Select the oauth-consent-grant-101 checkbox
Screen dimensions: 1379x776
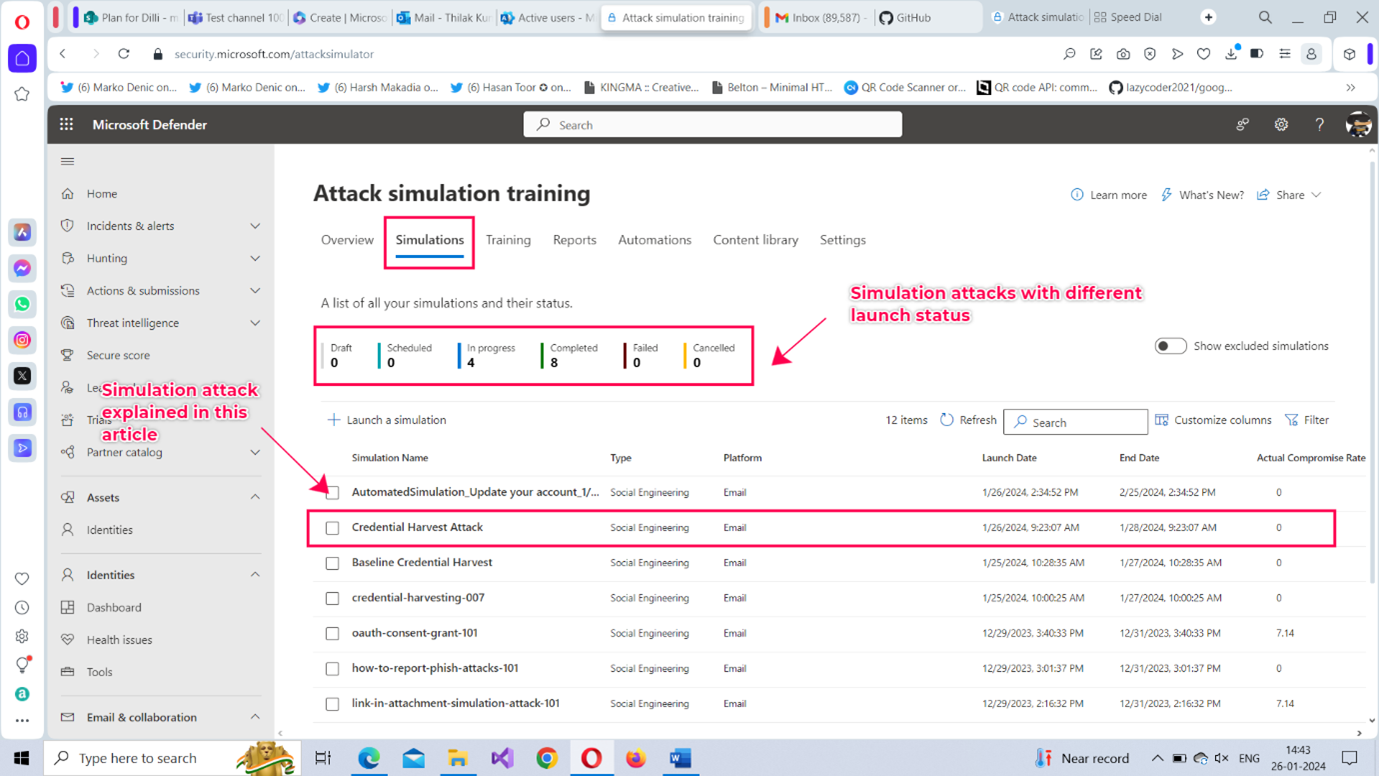pyautogui.click(x=332, y=634)
